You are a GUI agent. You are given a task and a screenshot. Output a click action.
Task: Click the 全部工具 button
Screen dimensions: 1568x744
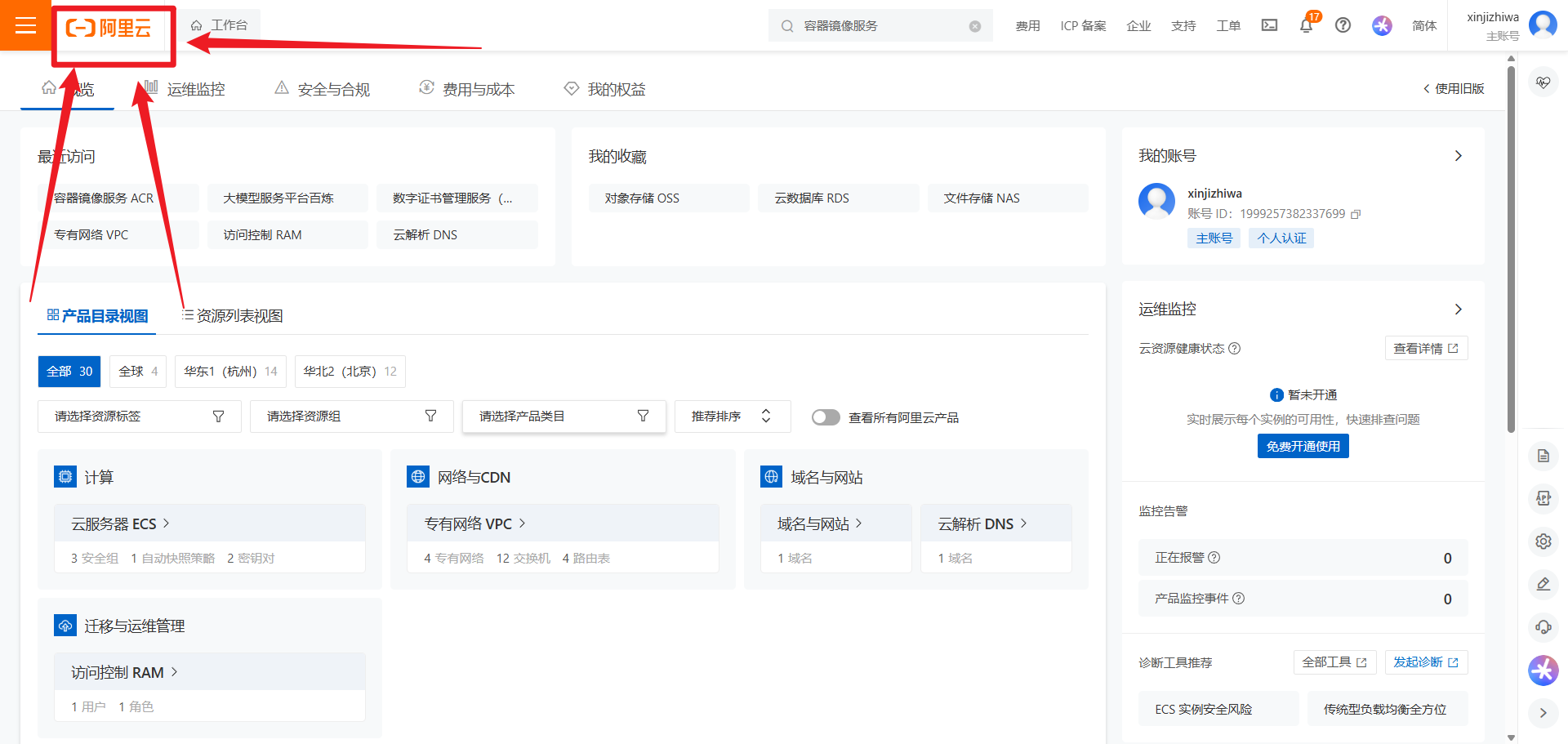pos(1334,662)
